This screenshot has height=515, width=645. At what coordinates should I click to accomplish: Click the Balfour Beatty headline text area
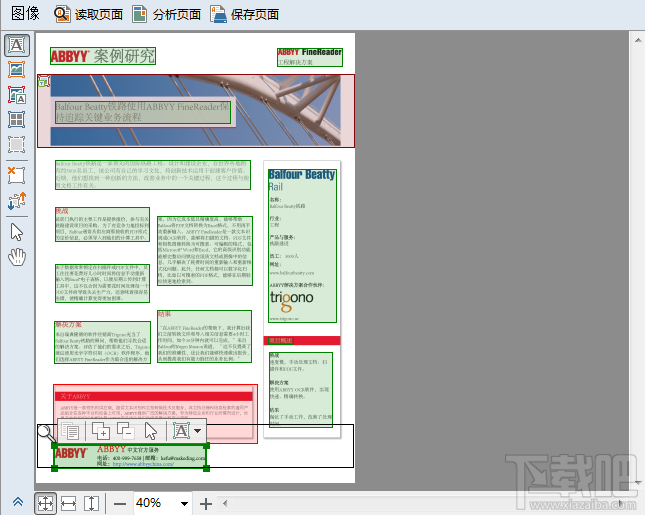click(x=143, y=112)
